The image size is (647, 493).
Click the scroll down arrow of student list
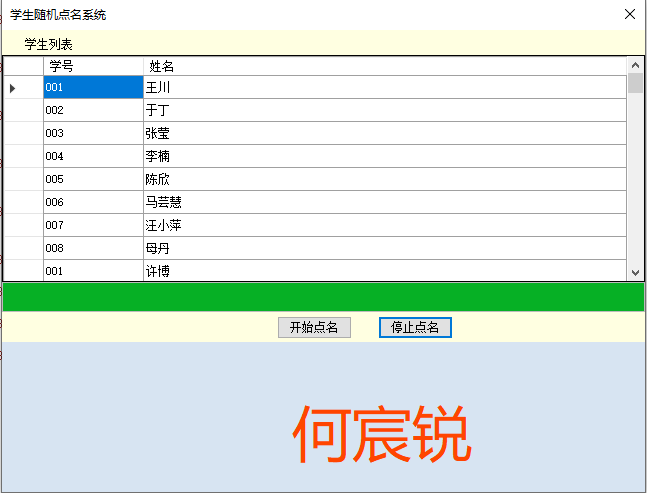coord(635,273)
